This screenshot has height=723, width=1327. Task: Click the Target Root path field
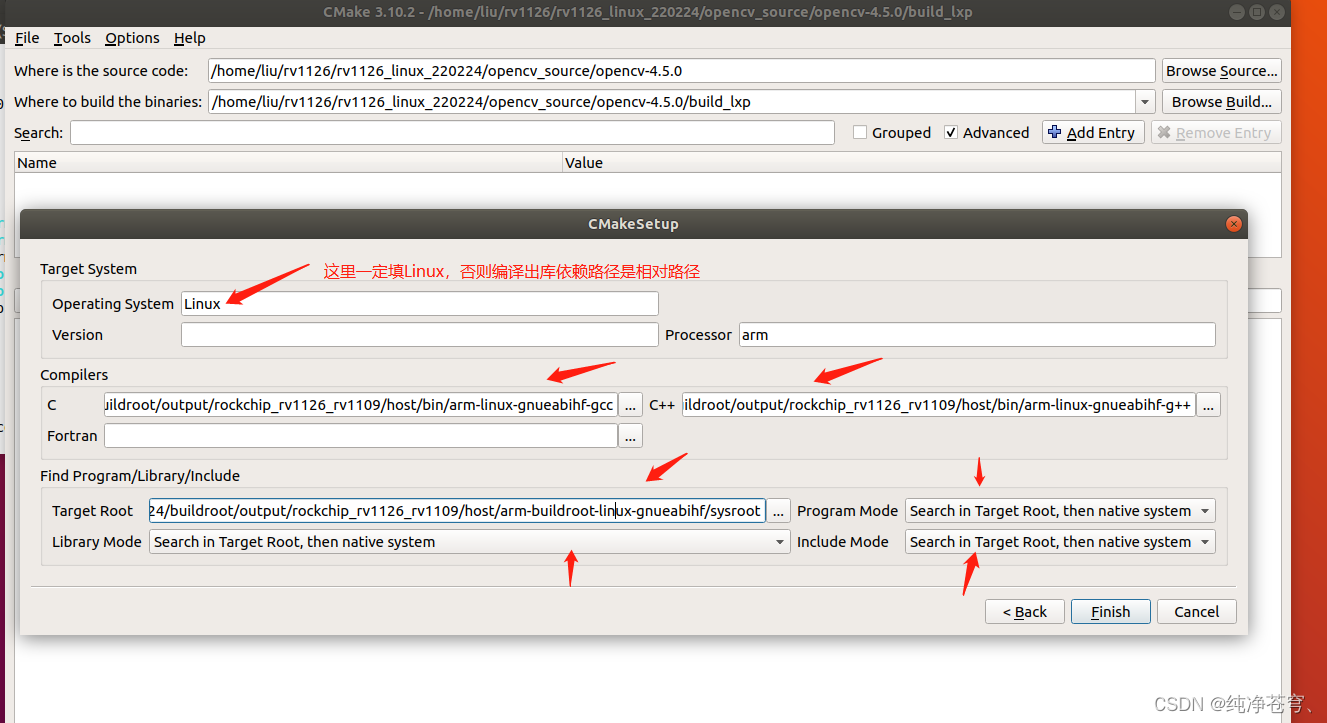pyautogui.click(x=457, y=511)
